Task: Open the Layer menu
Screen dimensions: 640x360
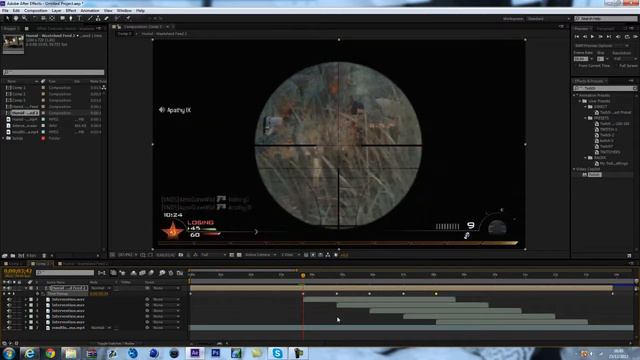Action: tap(57, 11)
